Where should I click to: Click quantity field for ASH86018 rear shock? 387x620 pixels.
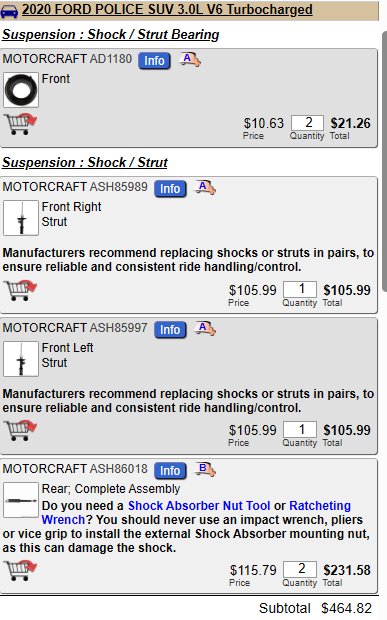click(x=300, y=569)
